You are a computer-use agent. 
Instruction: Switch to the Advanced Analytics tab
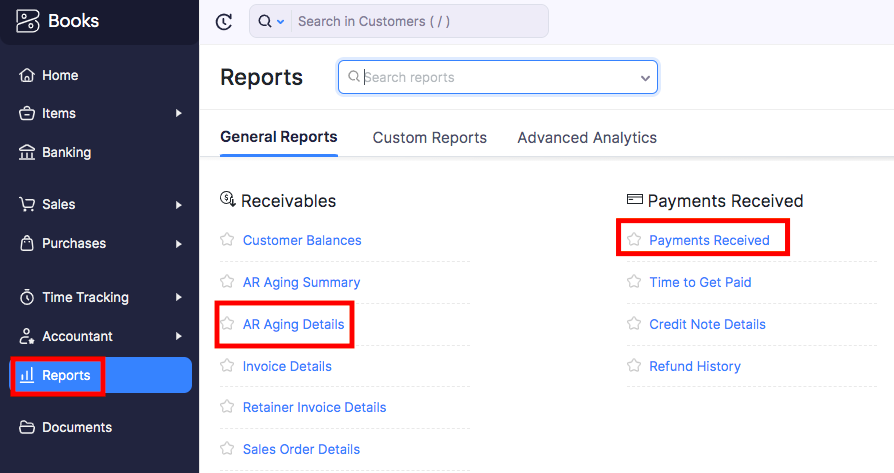[587, 138]
